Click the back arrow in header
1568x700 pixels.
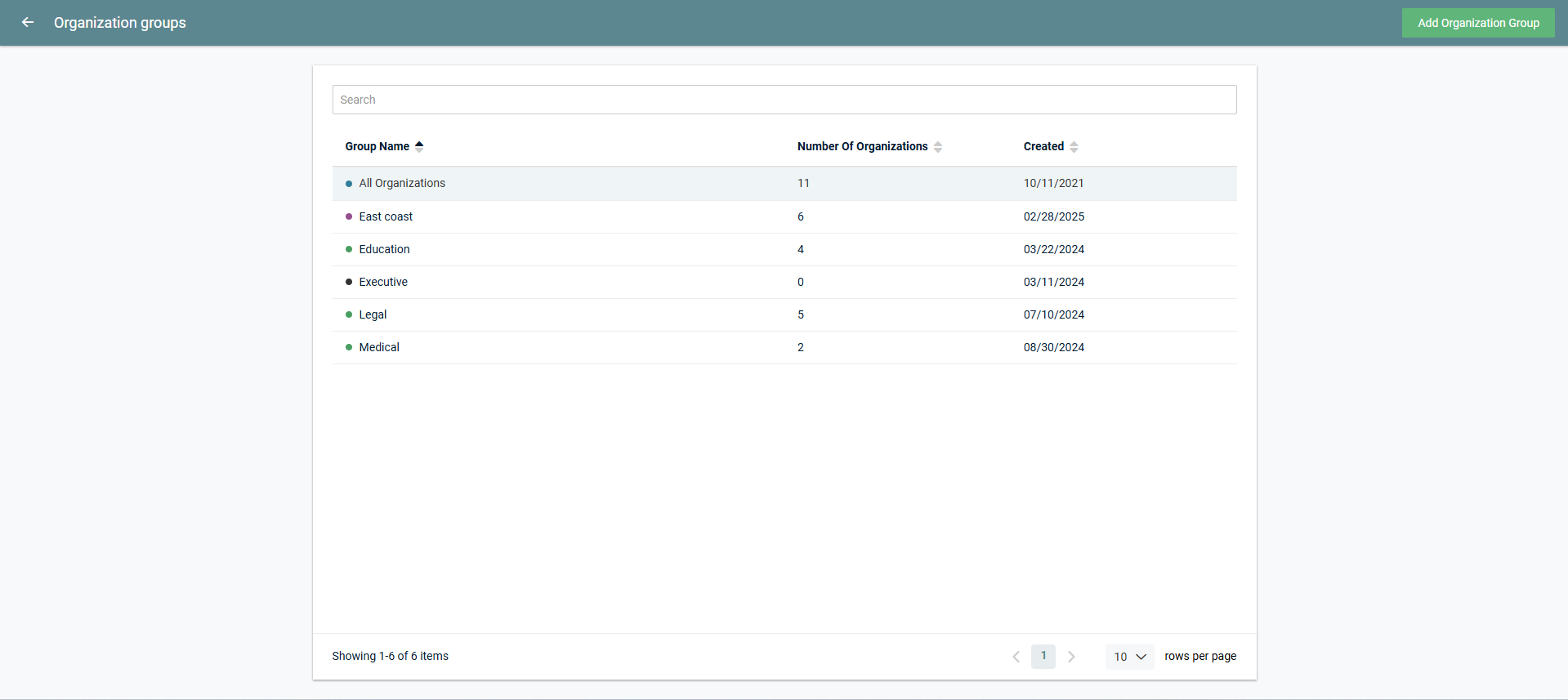[28, 23]
